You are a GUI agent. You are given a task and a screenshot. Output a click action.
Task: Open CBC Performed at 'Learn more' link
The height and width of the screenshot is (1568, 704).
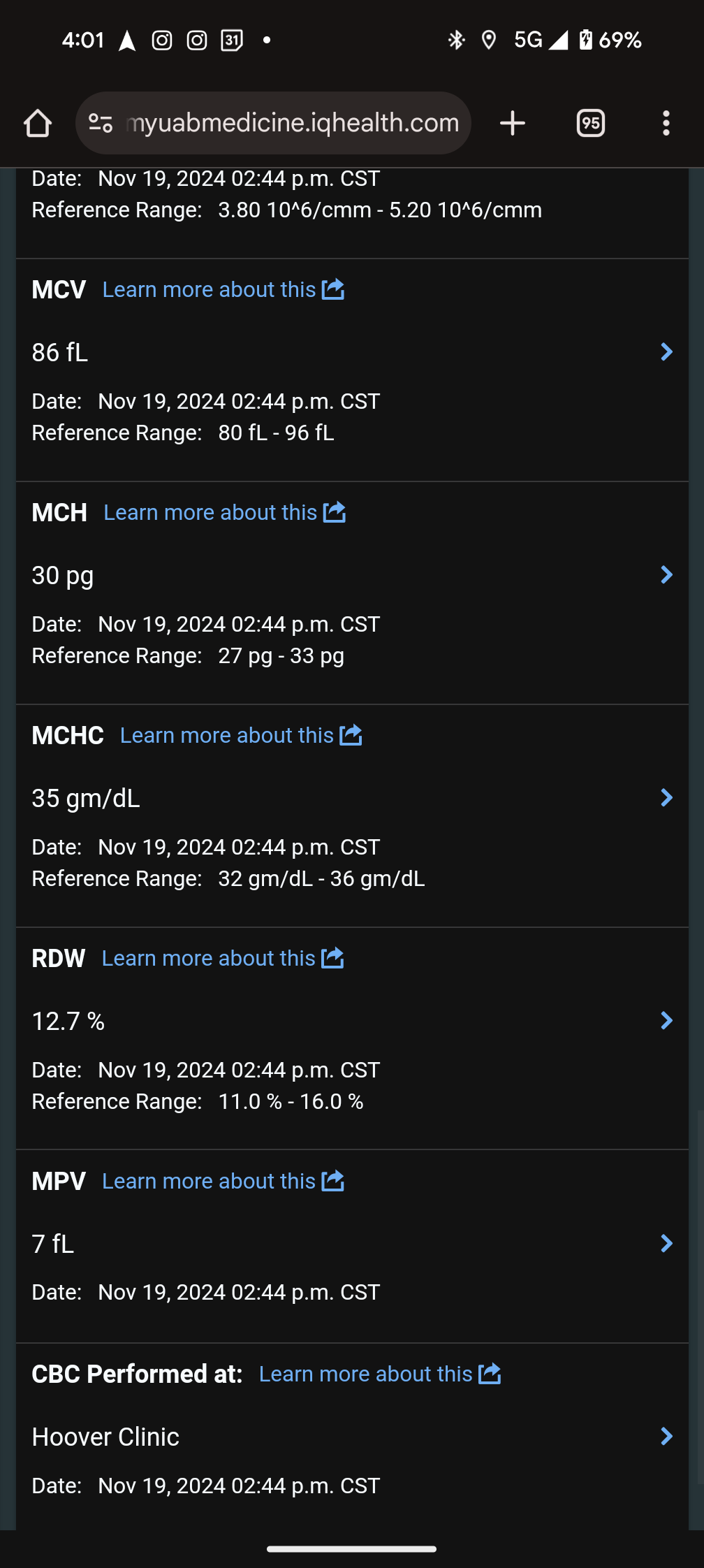(x=365, y=1374)
